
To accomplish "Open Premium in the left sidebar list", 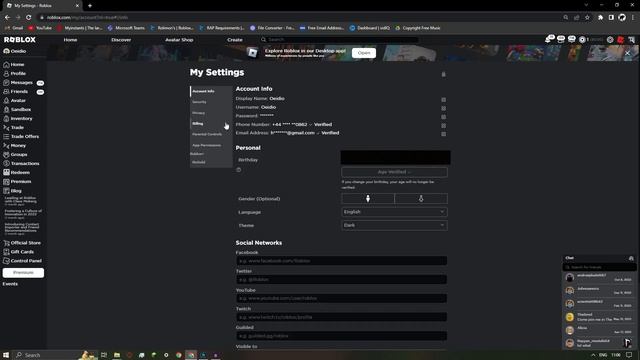I will pos(17,181).
